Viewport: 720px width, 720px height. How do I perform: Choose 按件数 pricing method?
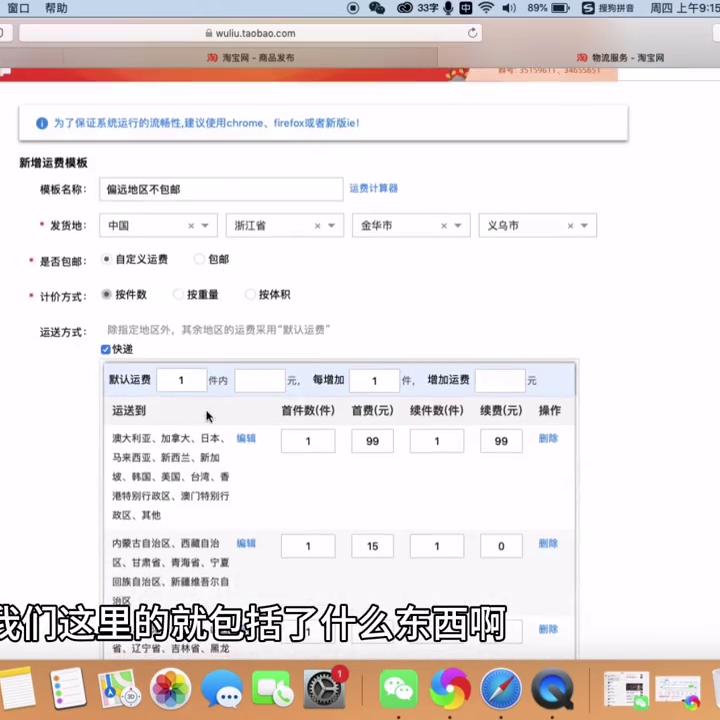(107, 294)
